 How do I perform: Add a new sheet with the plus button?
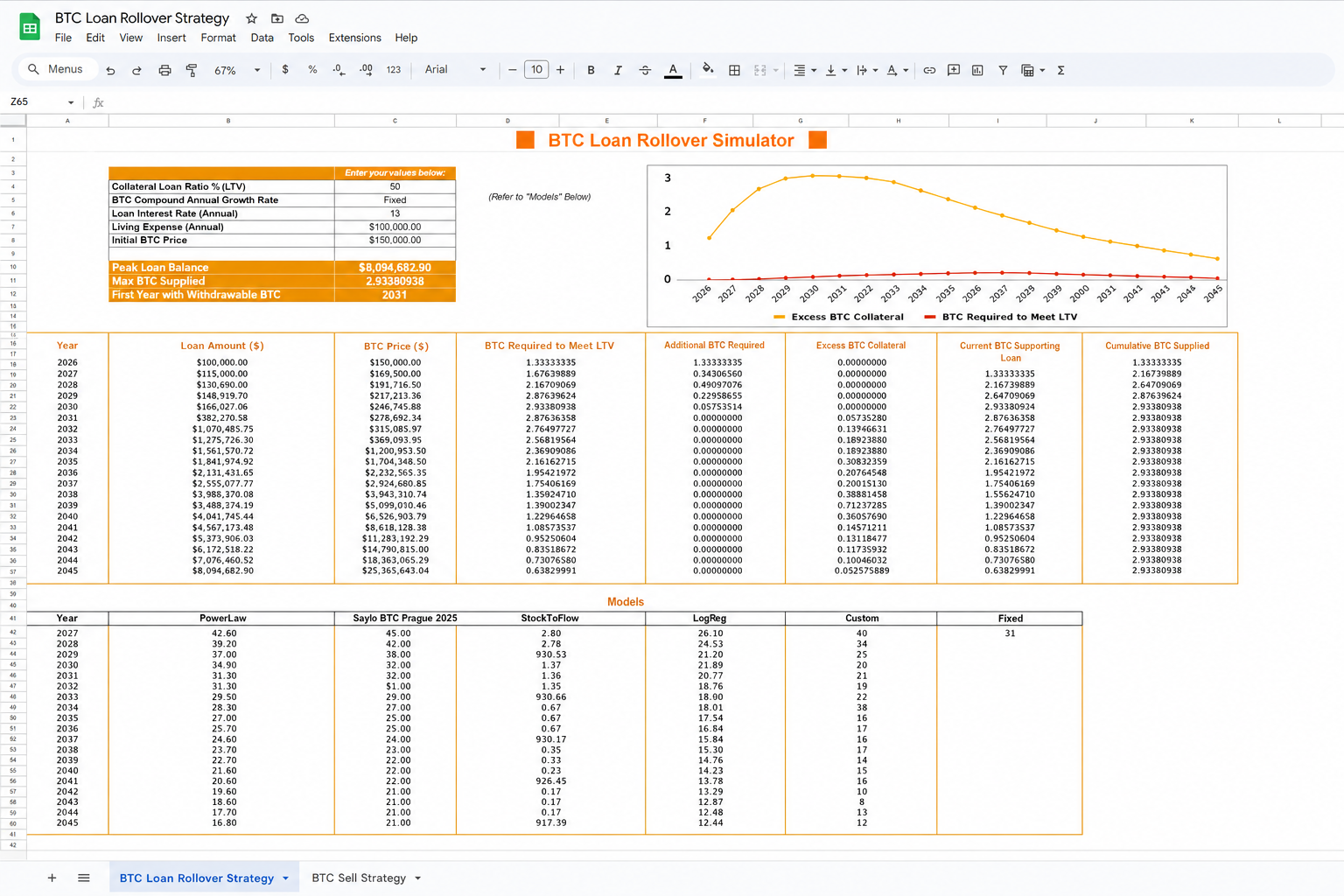pos(52,878)
